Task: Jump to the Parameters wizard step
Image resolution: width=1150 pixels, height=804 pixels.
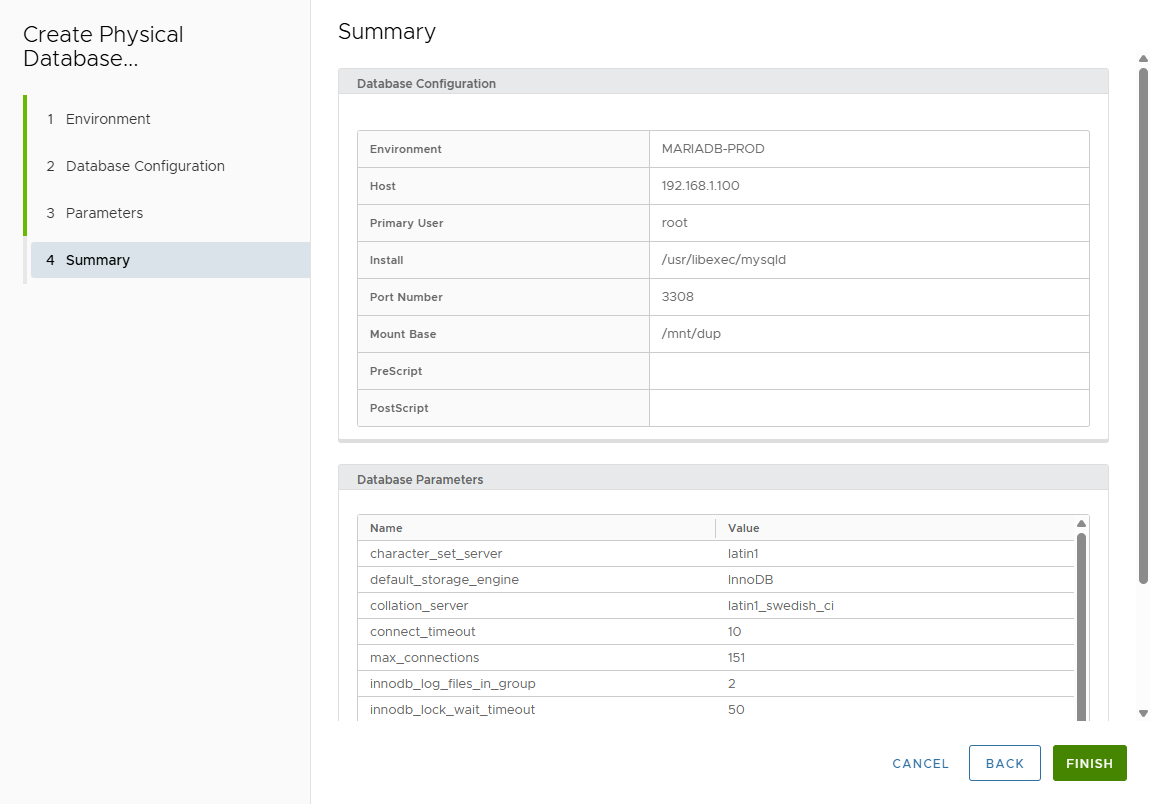Action: [104, 213]
